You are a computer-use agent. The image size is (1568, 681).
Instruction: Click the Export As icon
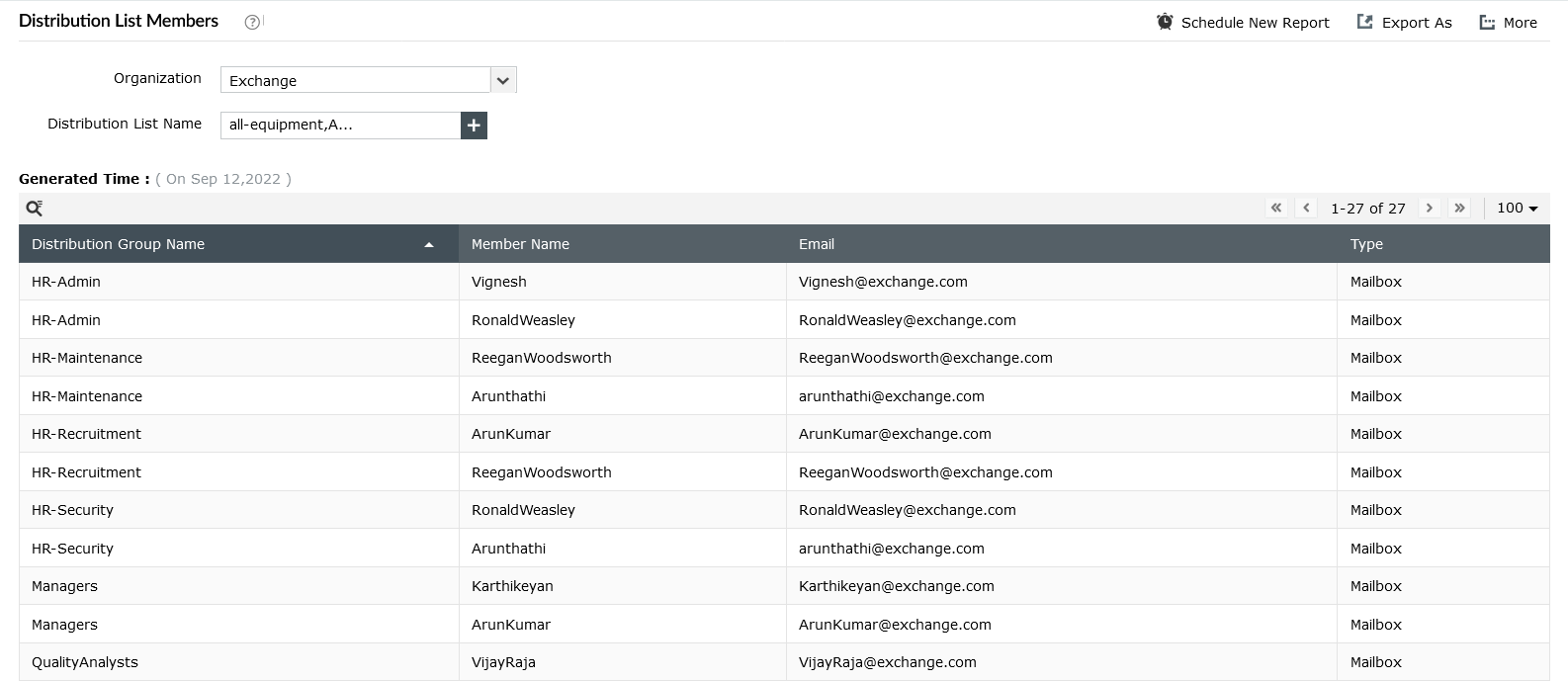point(1364,22)
